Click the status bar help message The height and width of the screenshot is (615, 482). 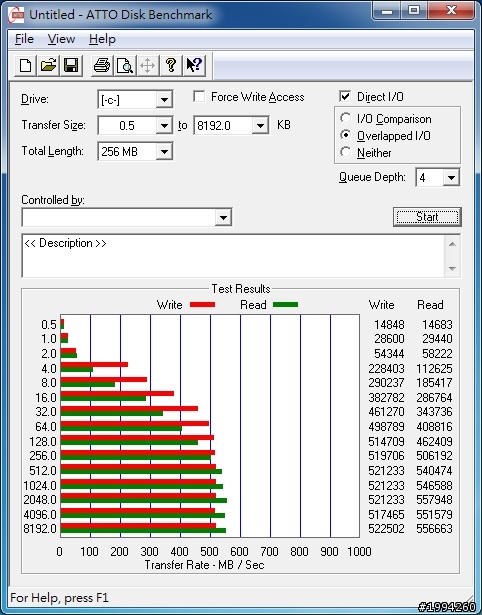[x=59, y=598]
